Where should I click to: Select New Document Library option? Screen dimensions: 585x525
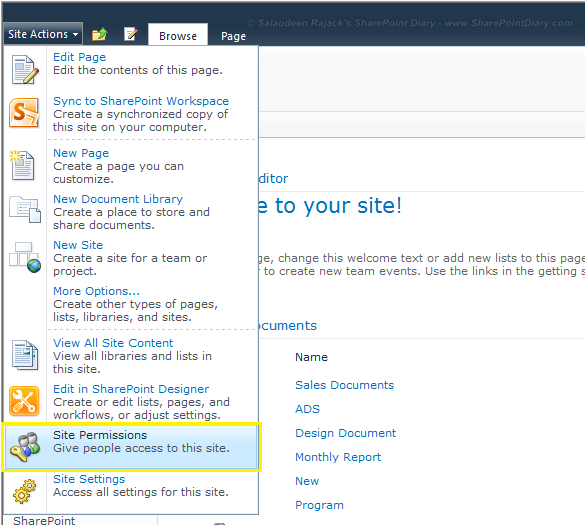[x=118, y=199]
